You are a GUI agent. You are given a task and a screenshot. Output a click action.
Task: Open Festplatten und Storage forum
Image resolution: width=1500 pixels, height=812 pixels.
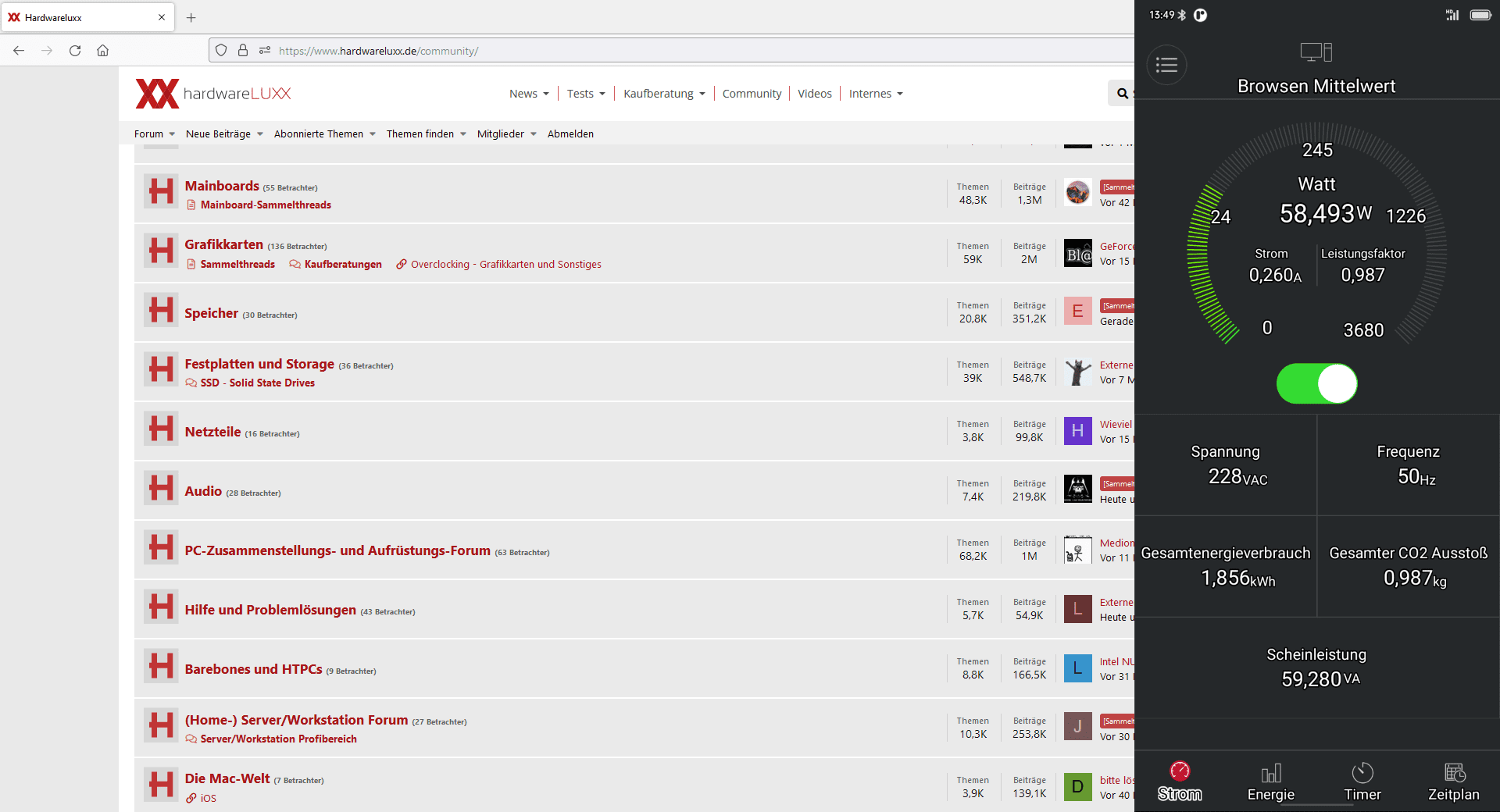click(x=259, y=364)
